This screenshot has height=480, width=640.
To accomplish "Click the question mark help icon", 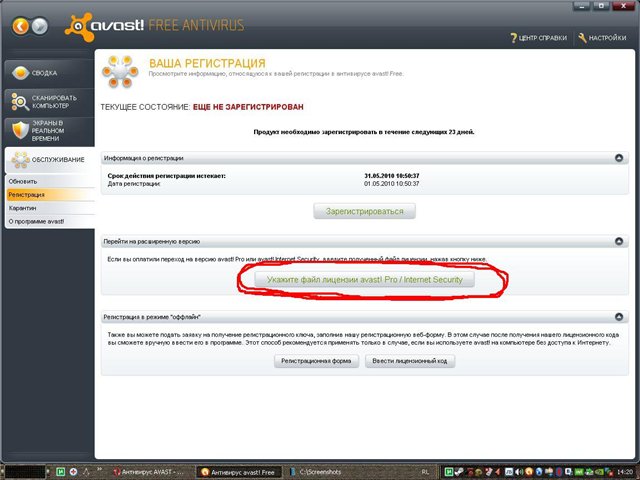I will click(513, 38).
